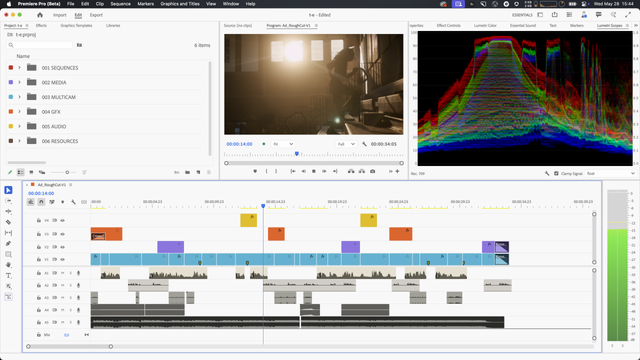Select the Rectangle tool

(x=8, y=254)
